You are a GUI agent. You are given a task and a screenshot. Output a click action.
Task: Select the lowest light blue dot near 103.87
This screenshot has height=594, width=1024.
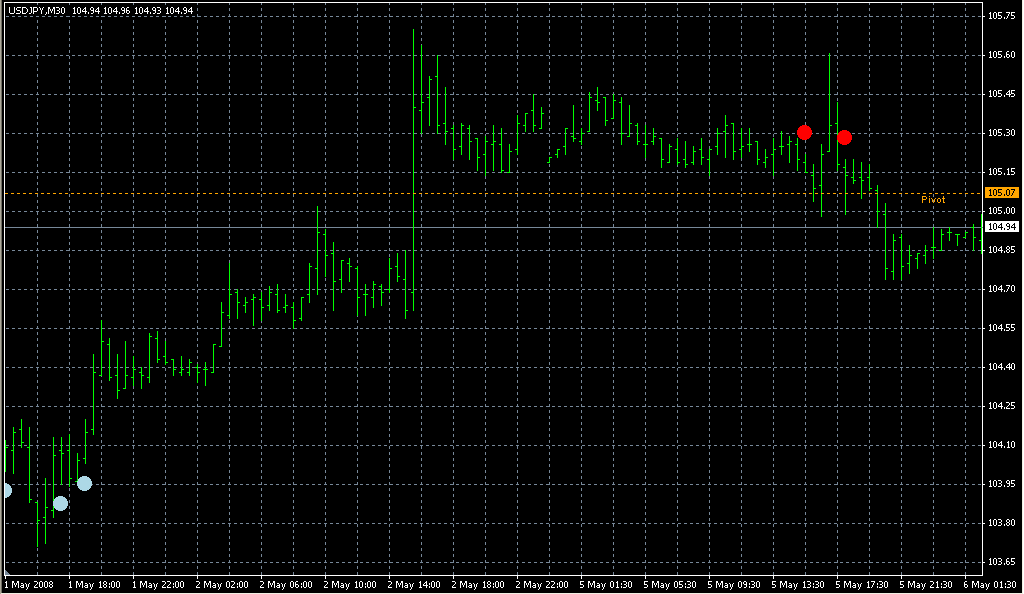click(x=60, y=503)
